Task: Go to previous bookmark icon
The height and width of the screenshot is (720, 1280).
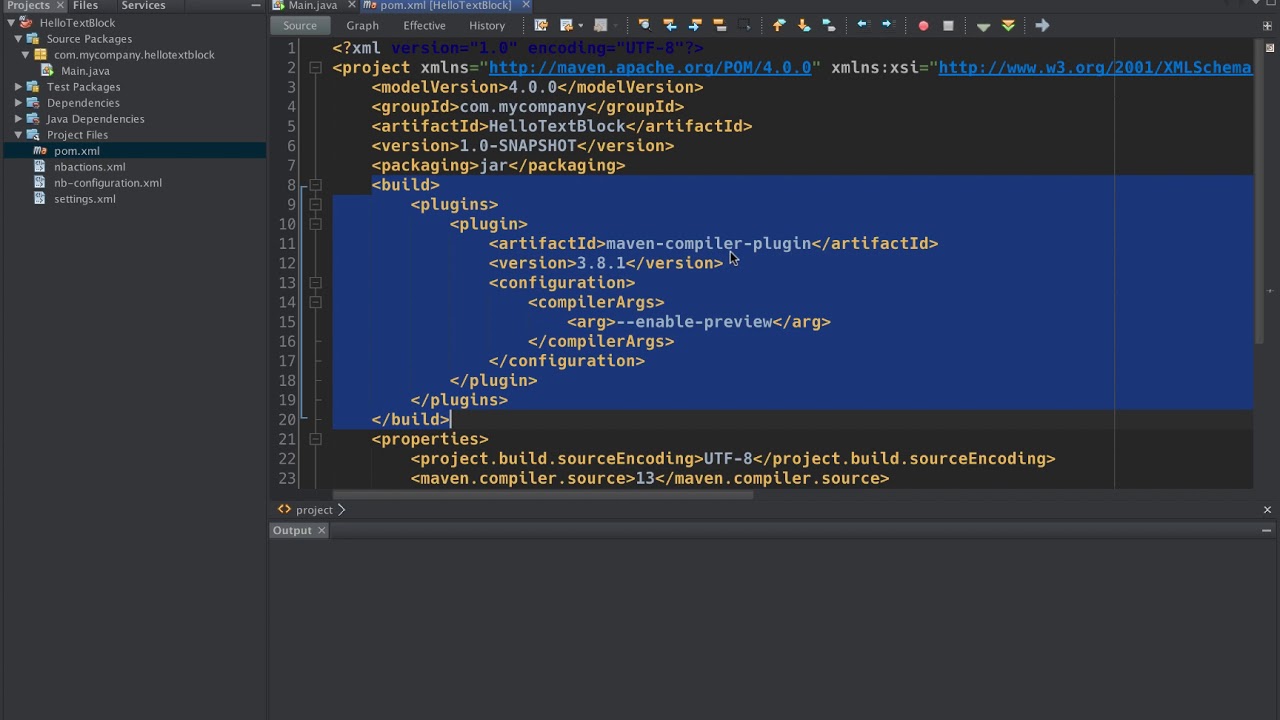Action: tap(779, 25)
